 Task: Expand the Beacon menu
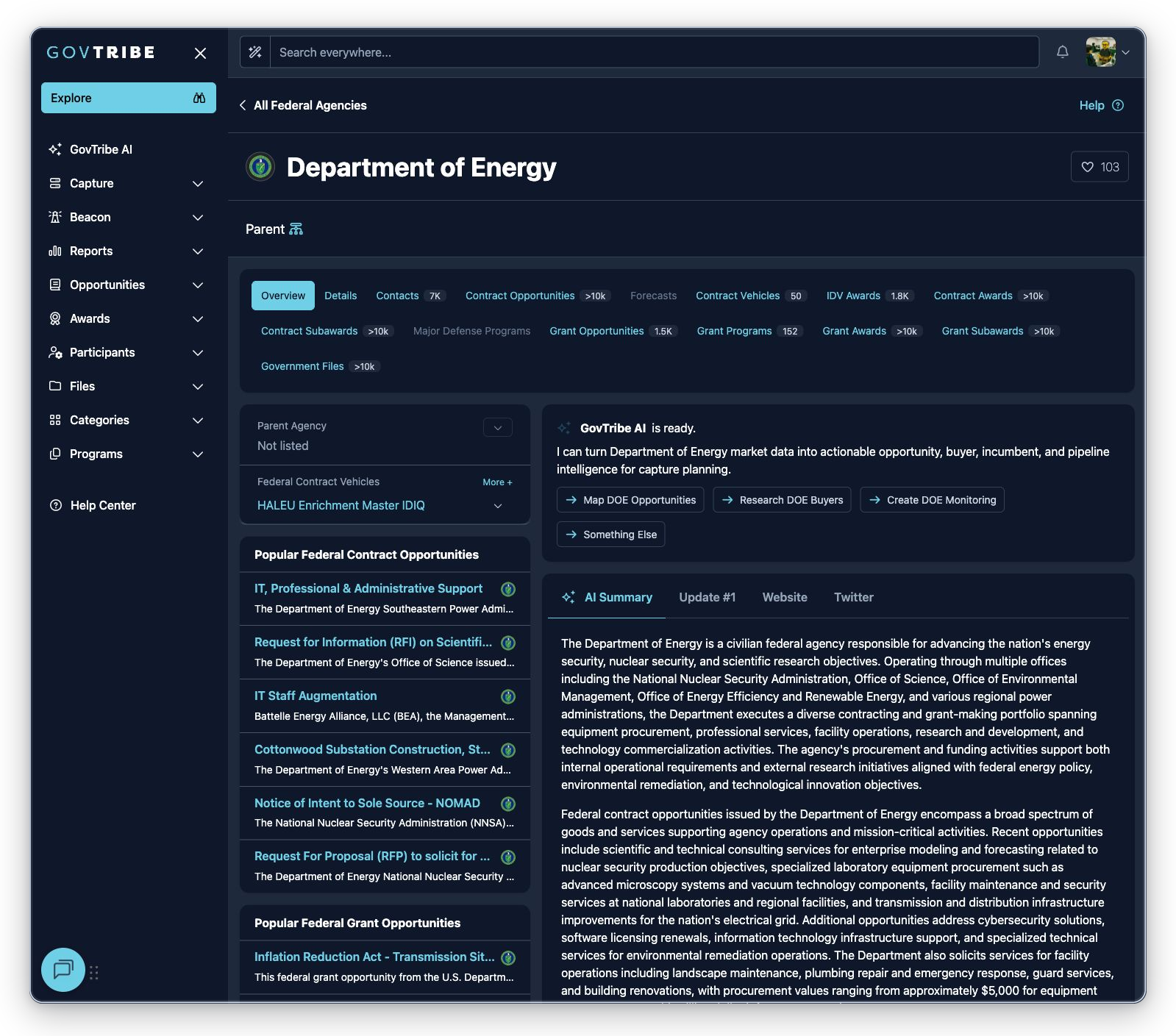pyautogui.click(x=198, y=217)
